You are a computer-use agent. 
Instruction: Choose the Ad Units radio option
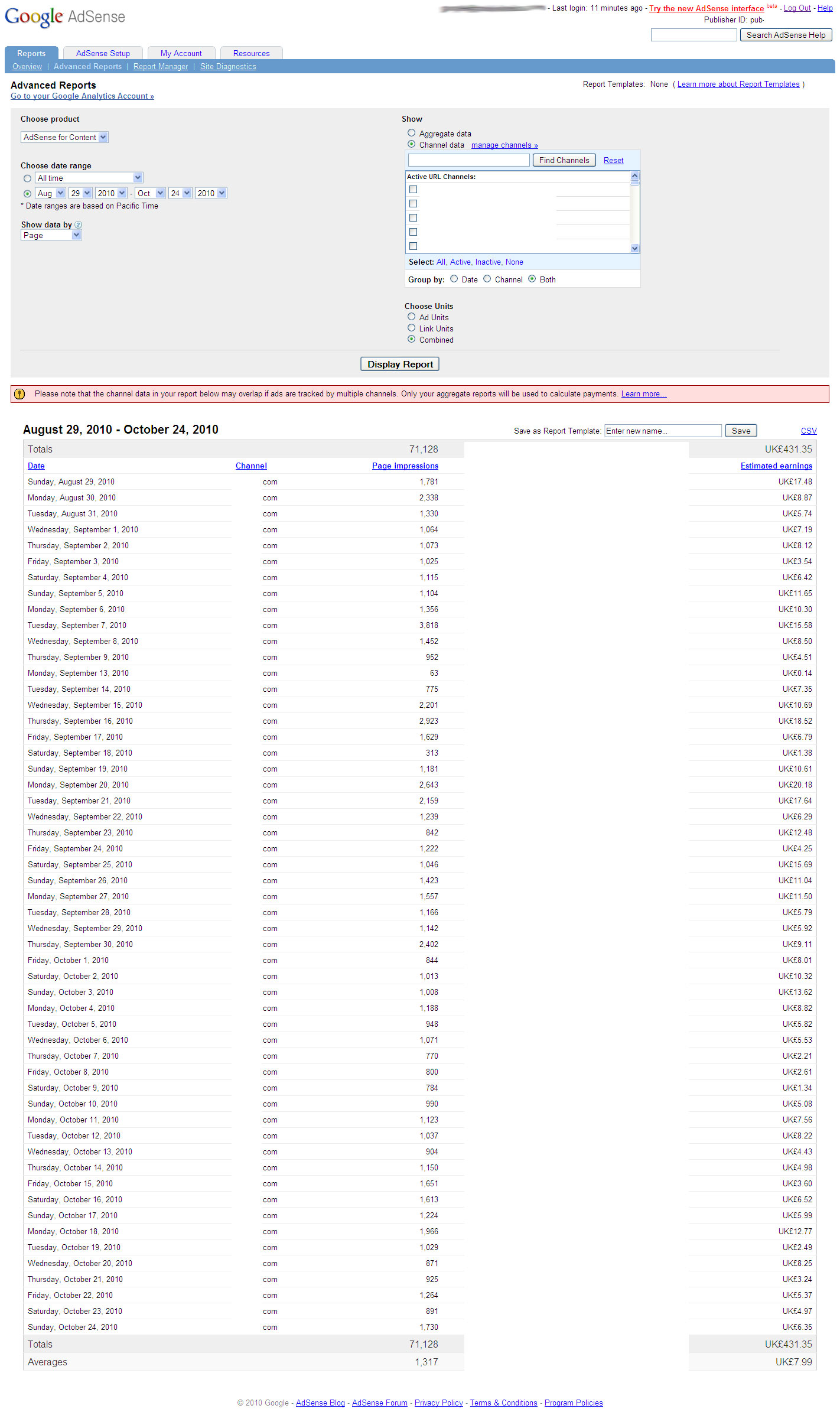click(x=412, y=317)
